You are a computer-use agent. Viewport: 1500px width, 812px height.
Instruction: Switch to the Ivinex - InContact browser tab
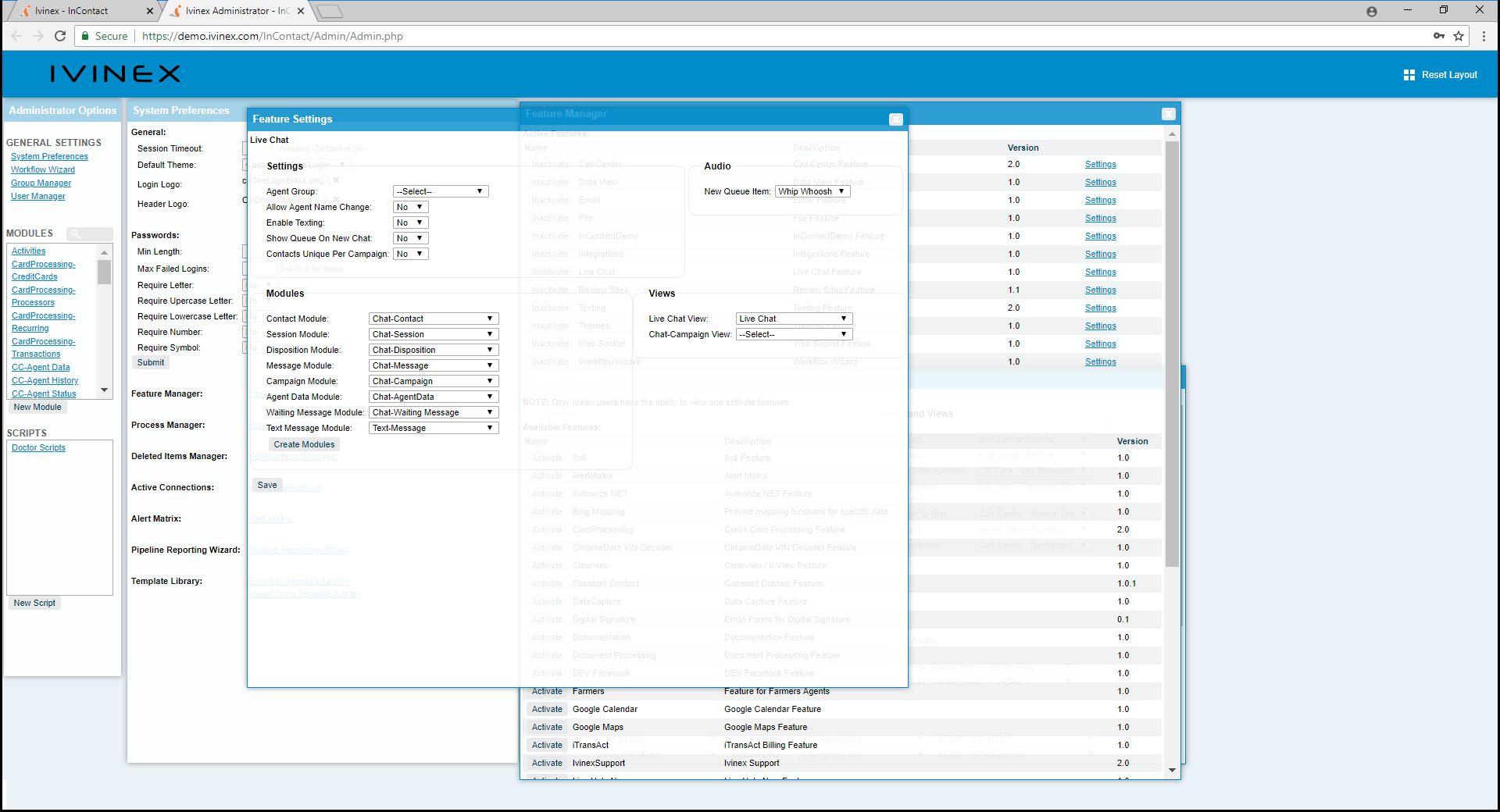(x=84, y=11)
